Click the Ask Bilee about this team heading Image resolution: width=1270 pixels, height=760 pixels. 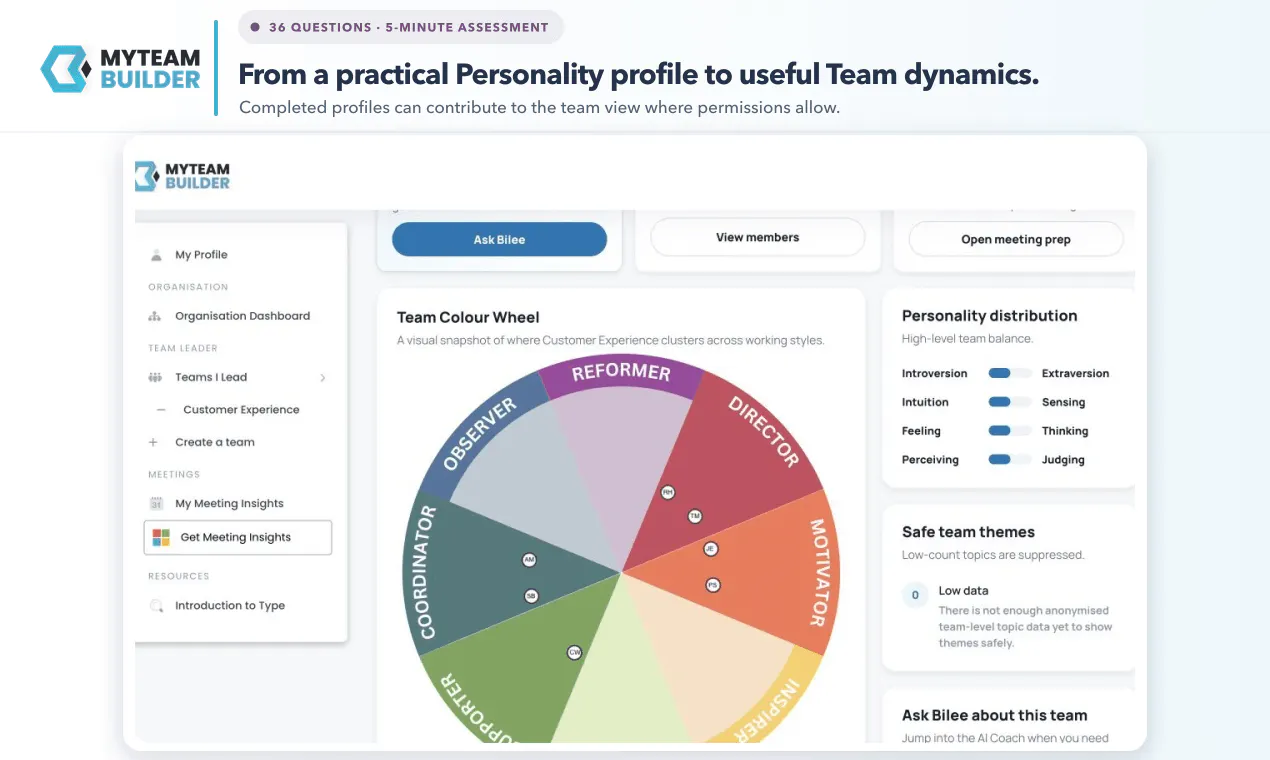coord(994,715)
